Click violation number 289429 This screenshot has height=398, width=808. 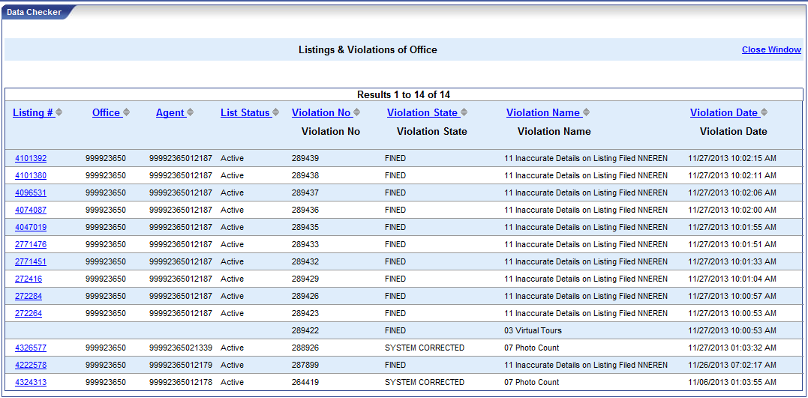pos(305,279)
